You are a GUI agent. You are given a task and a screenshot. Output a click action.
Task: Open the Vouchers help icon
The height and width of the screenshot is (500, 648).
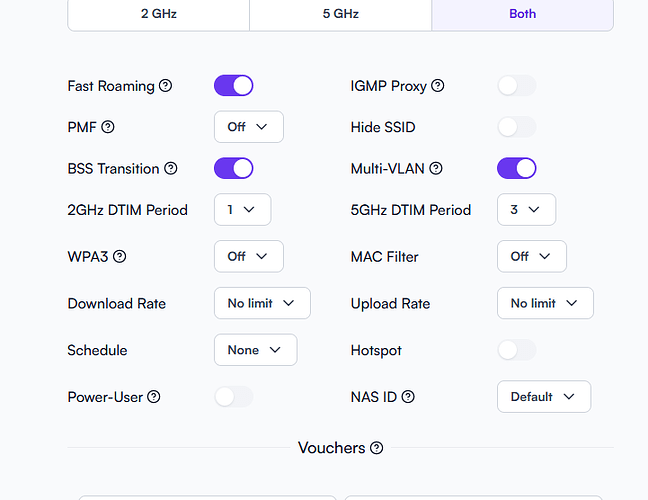(376, 448)
